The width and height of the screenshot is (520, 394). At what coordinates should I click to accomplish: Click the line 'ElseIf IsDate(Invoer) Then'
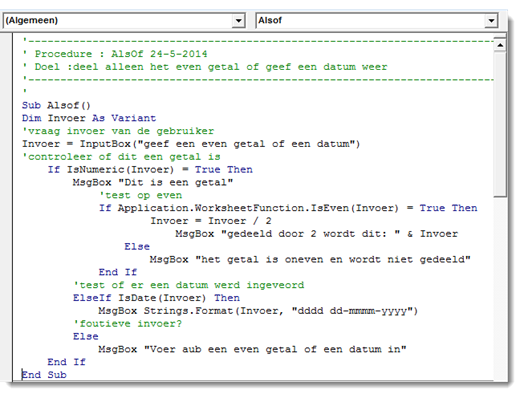click(156, 298)
